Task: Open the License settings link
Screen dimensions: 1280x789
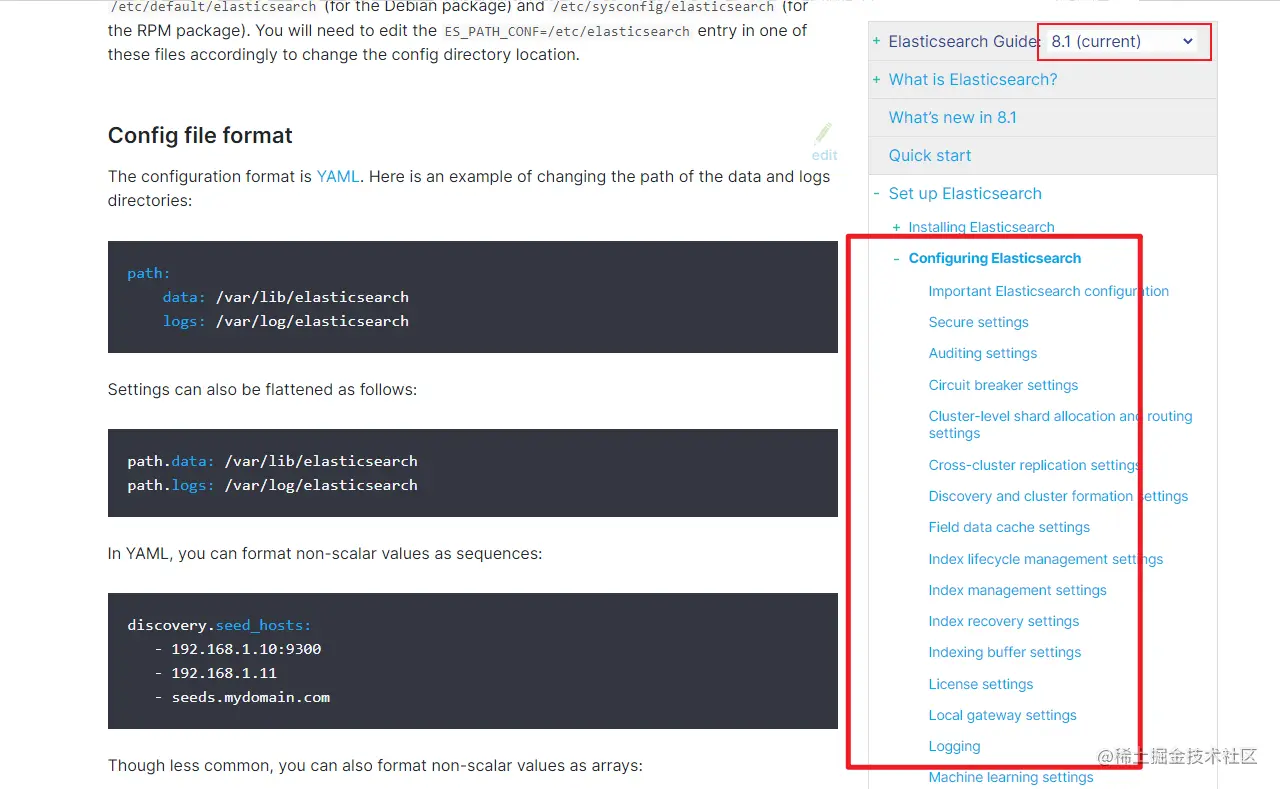Action: click(x=980, y=684)
